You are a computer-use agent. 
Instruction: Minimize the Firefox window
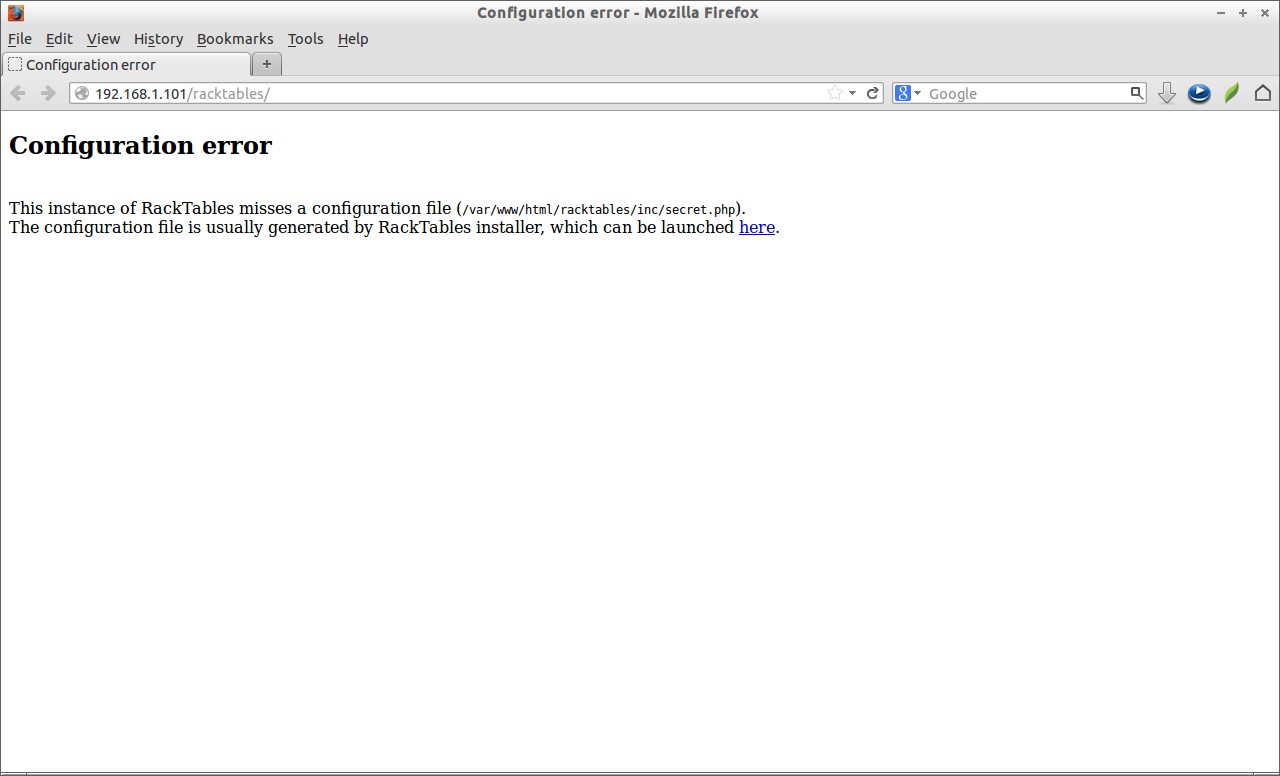pyautogui.click(x=1221, y=13)
